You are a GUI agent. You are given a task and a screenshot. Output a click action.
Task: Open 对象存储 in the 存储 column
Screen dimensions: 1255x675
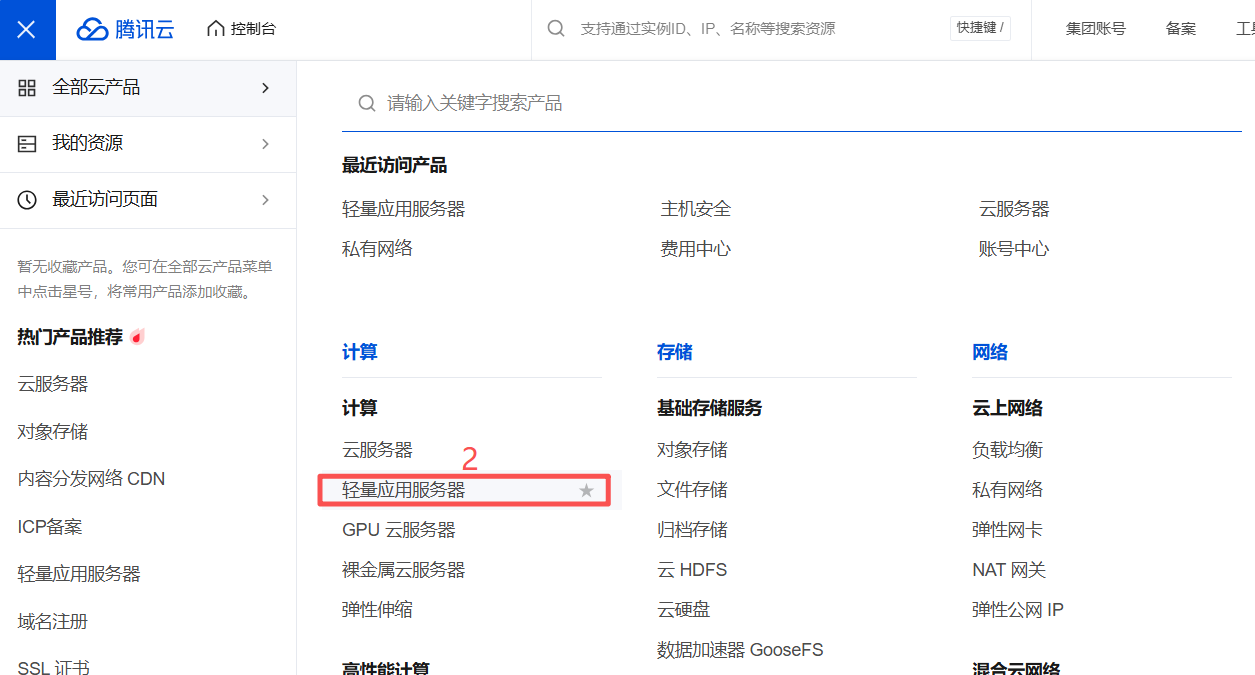click(693, 450)
